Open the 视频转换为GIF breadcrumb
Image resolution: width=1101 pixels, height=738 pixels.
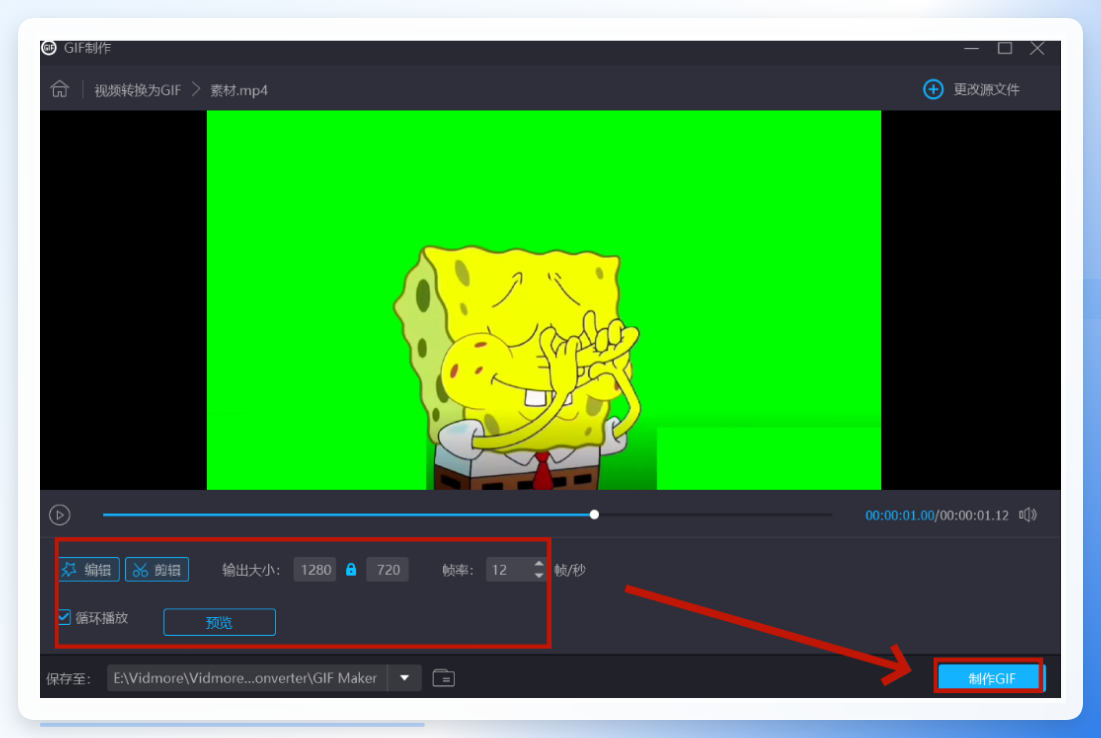pos(138,90)
